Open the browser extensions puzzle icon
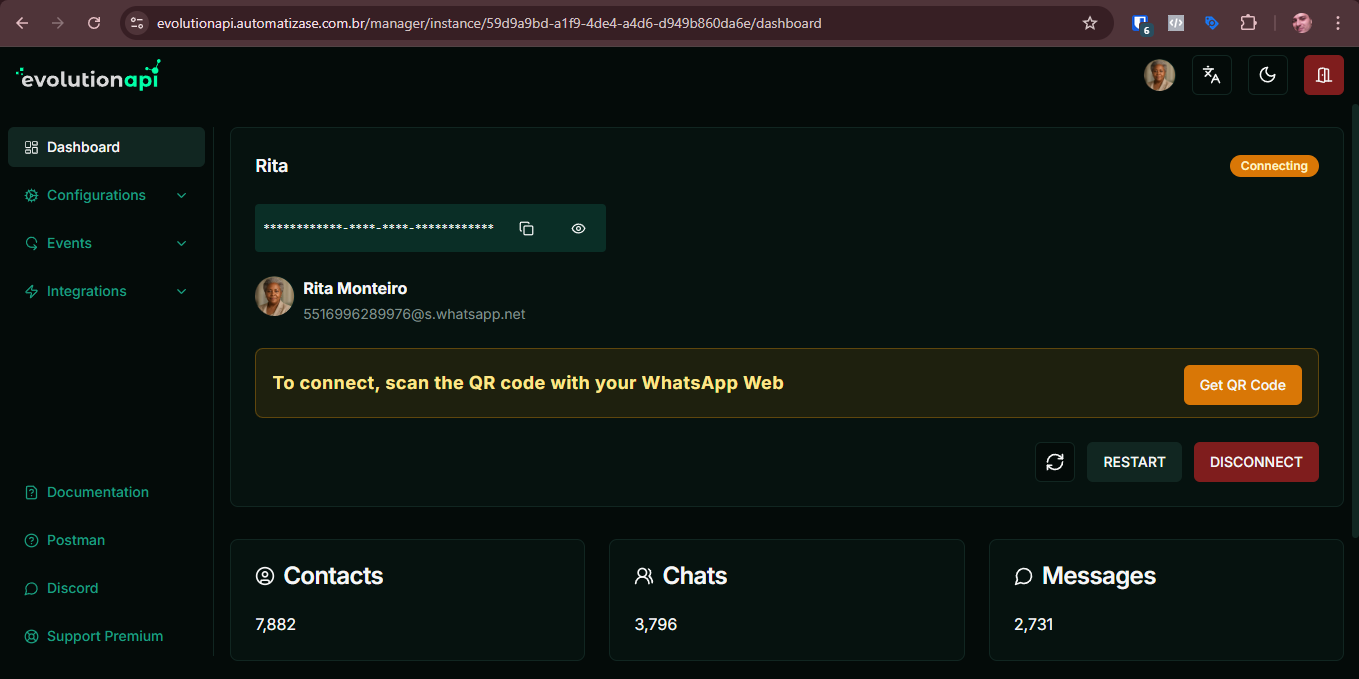Image resolution: width=1359 pixels, height=679 pixels. (x=1248, y=23)
